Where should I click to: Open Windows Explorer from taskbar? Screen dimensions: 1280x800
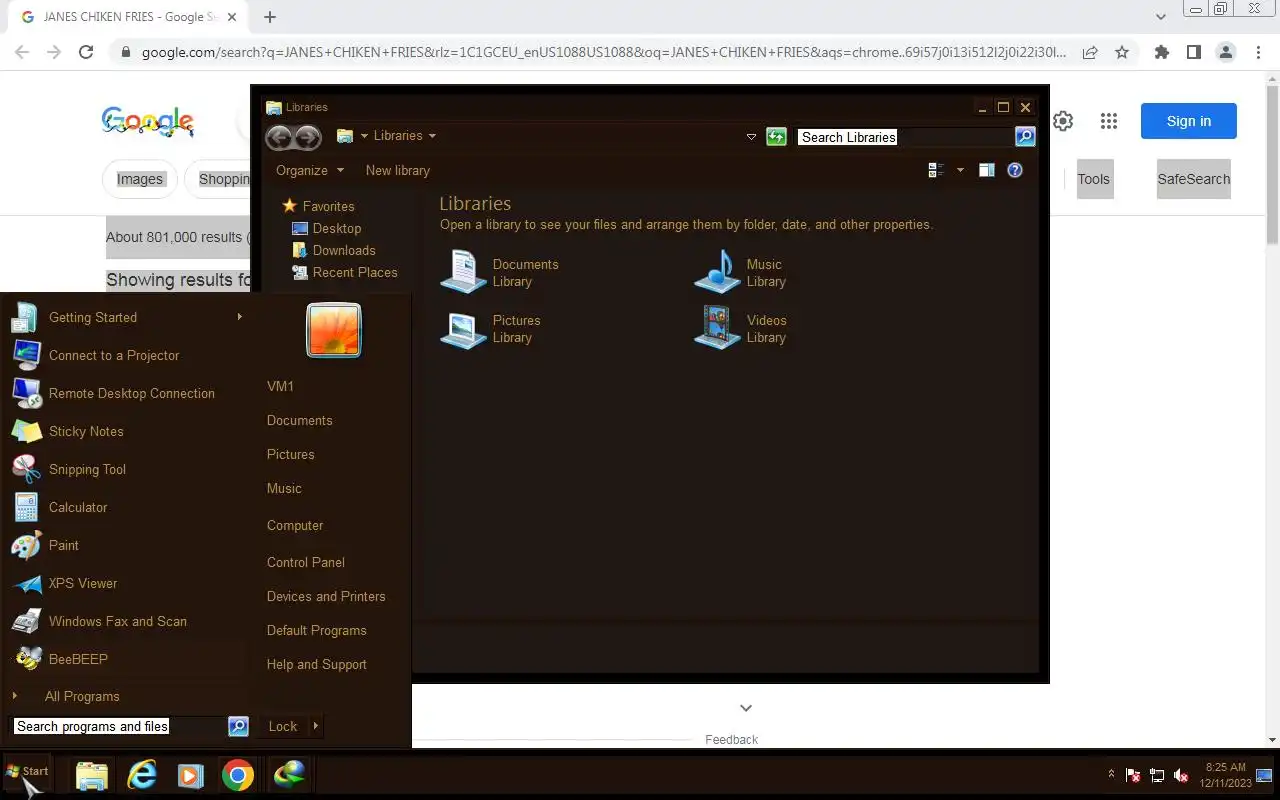(91, 775)
